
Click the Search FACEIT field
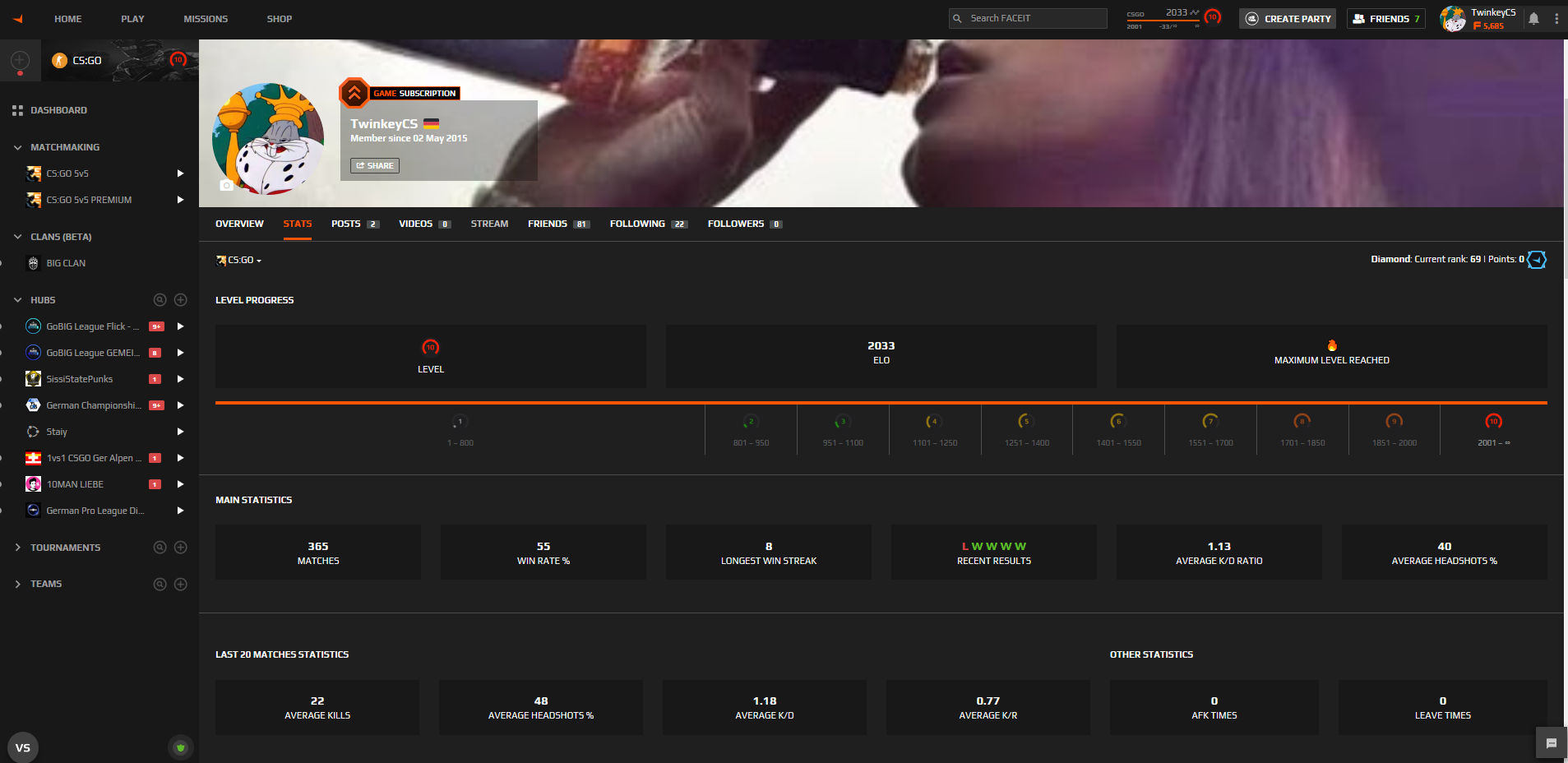1028,18
